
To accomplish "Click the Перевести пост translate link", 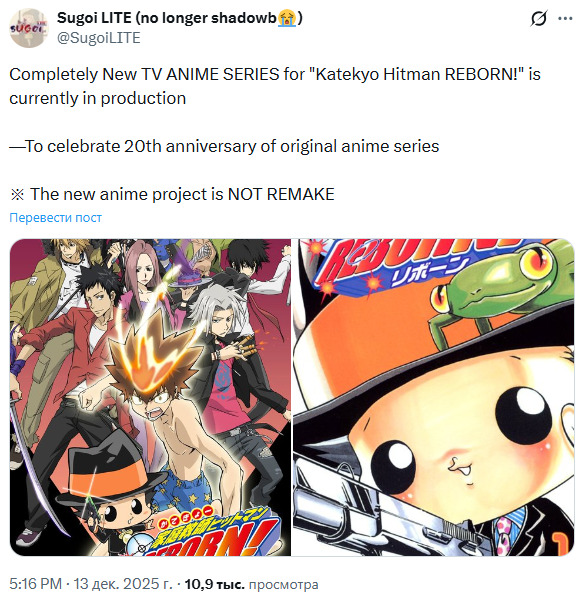I will pyautogui.click(x=55, y=217).
